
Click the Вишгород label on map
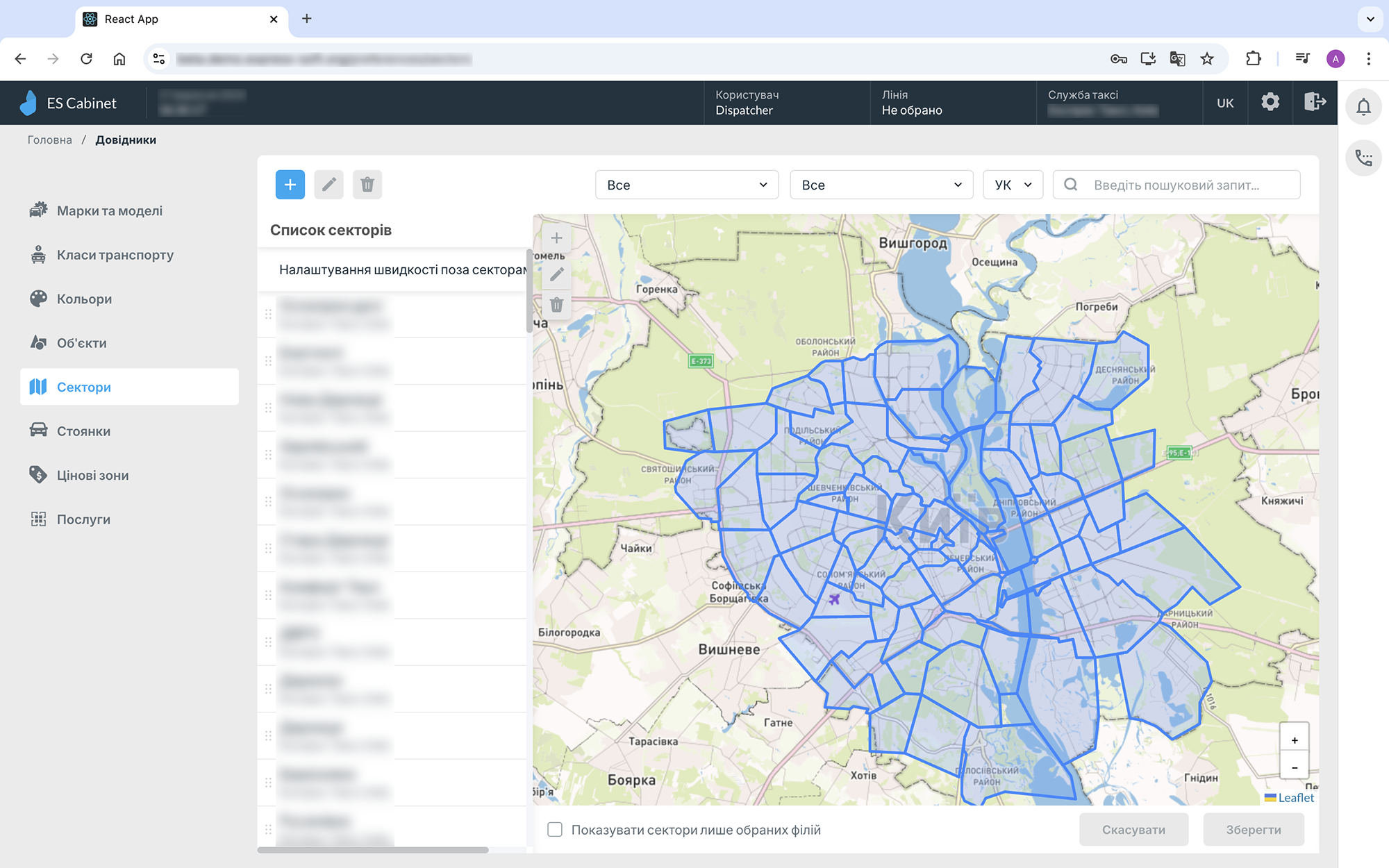click(x=913, y=243)
